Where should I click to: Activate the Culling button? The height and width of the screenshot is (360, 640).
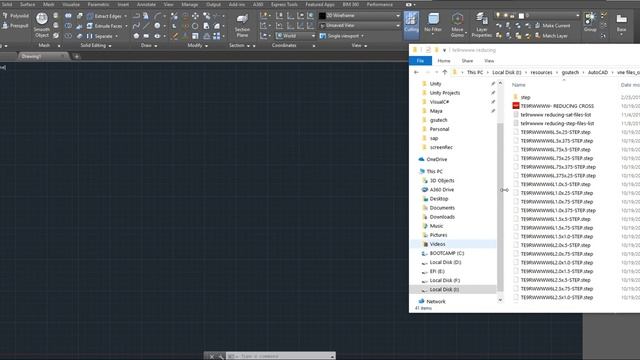[411, 24]
